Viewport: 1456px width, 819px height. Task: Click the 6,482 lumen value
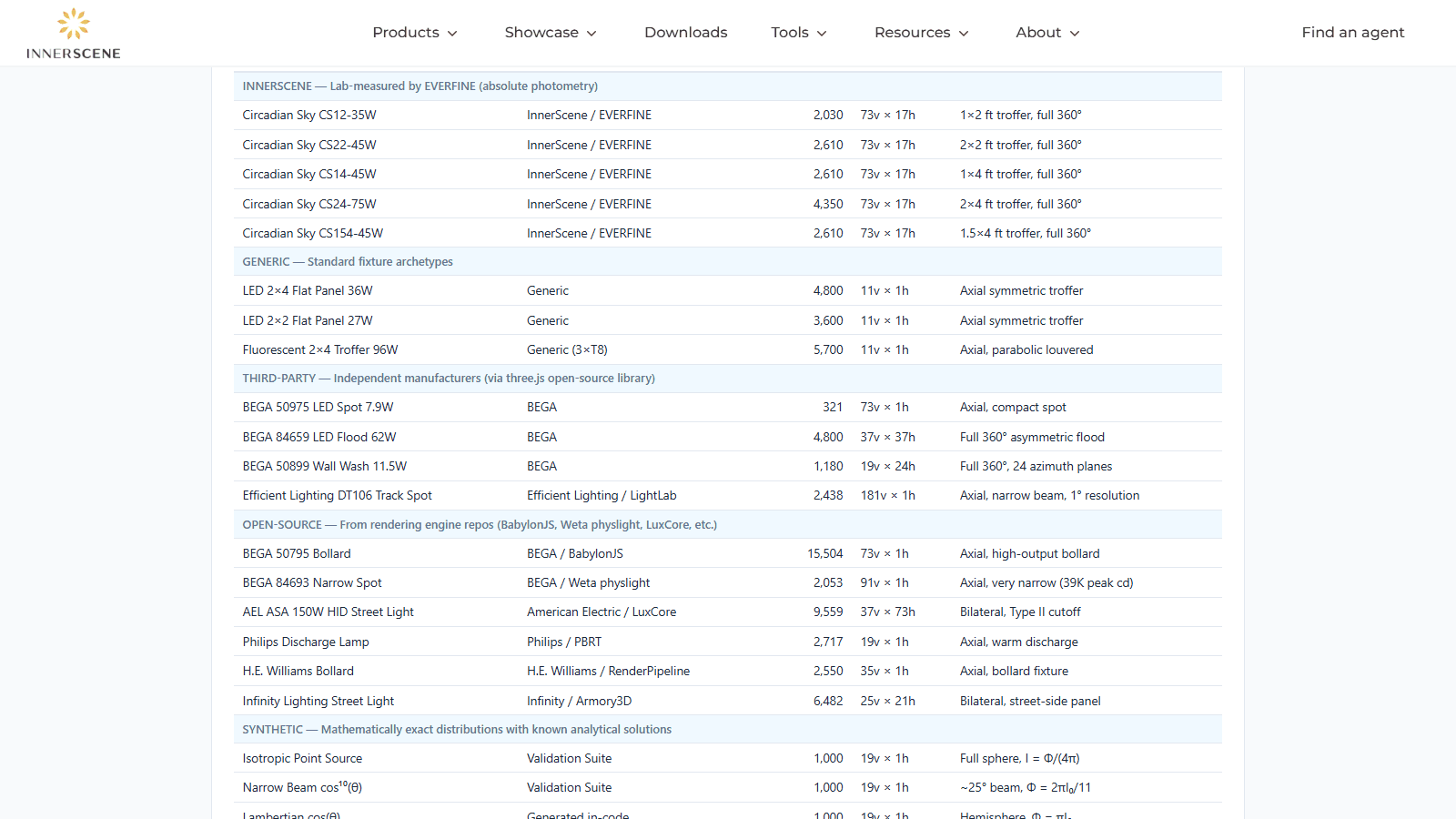(828, 701)
